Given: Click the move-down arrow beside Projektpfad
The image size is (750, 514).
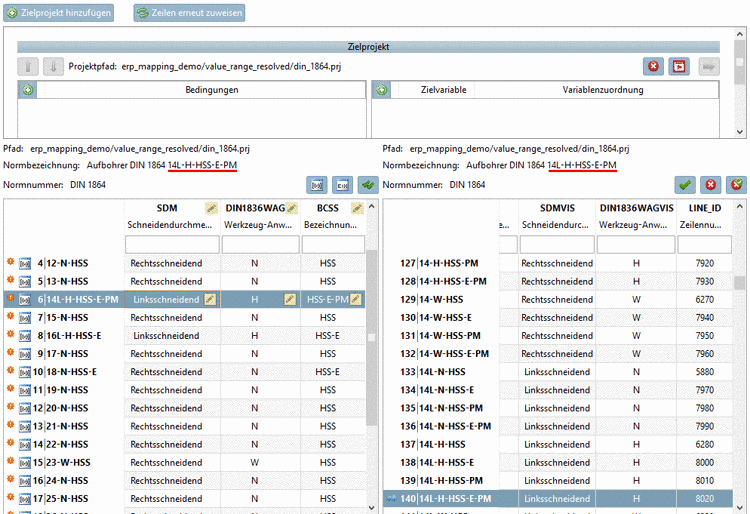Looking at the screenshot, I should [x=53, y=66].
